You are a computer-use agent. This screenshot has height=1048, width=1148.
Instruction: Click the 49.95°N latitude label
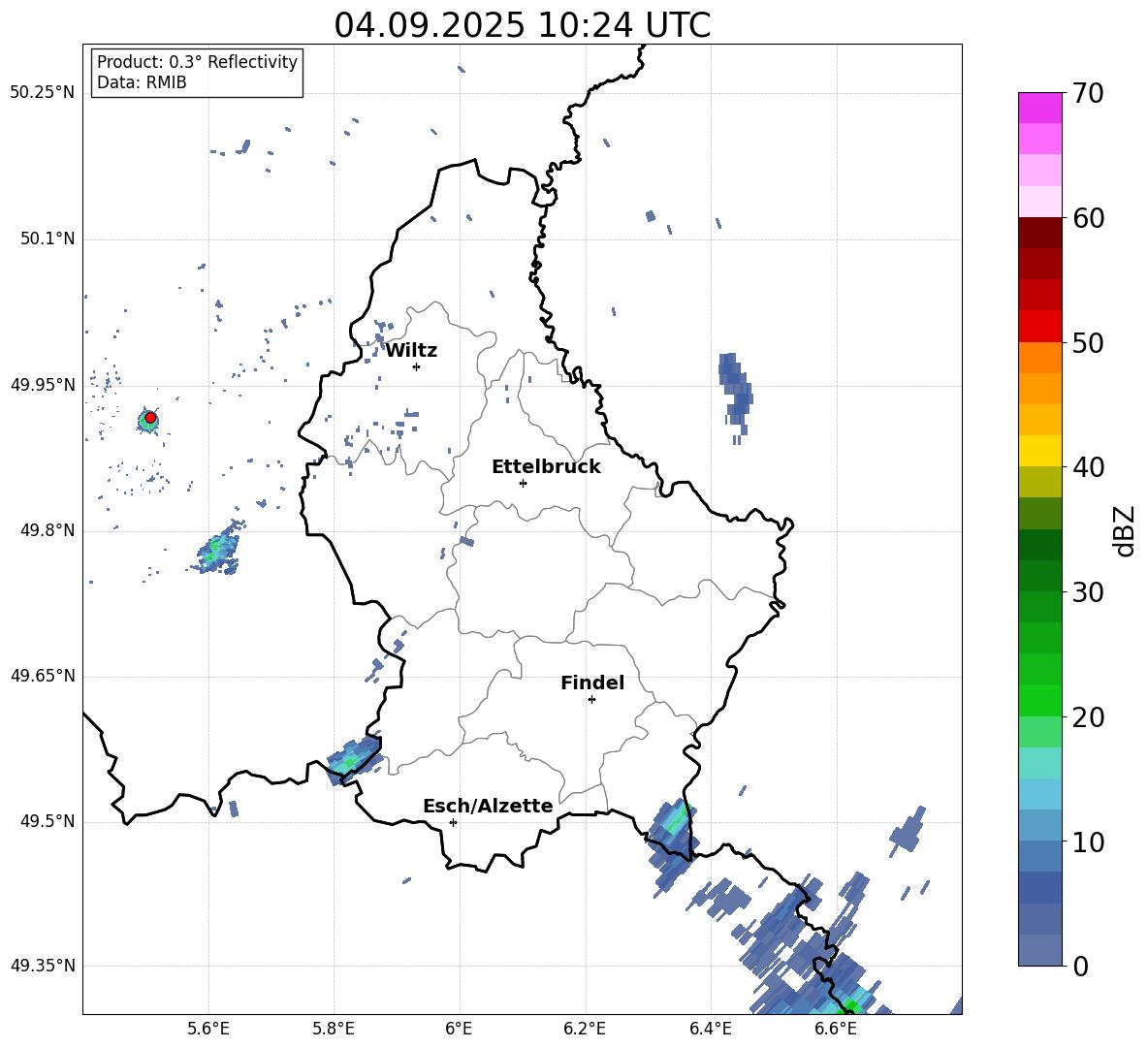click(43, 385)
